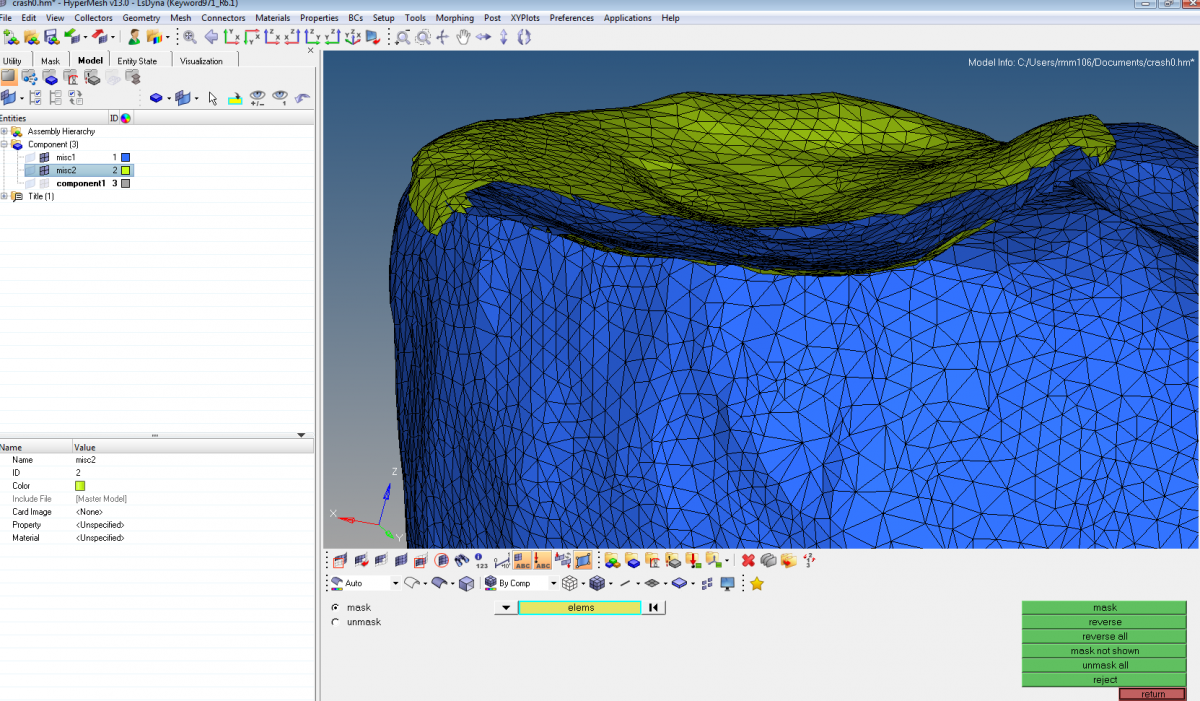Click the yellow 'elems' entity selector field

(580, 607)
